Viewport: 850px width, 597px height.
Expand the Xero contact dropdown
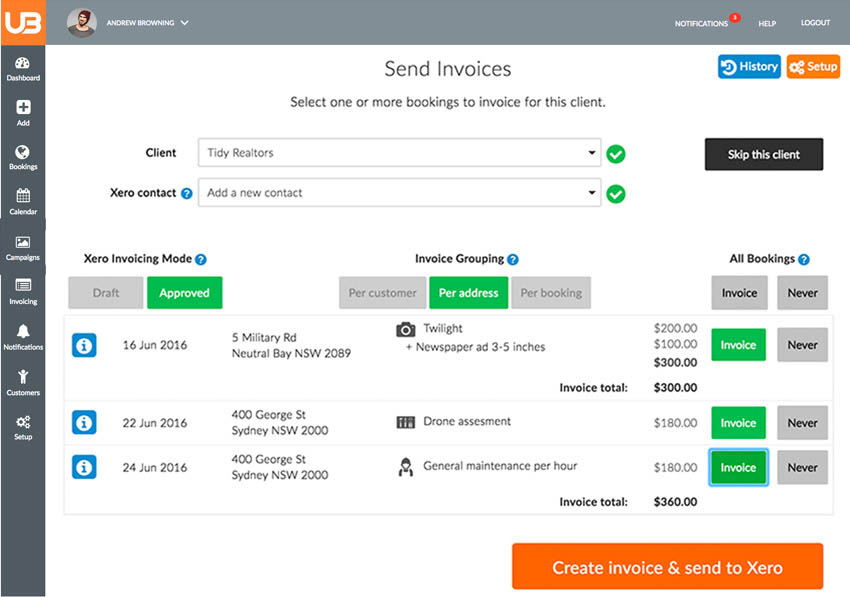(x=399, y=193)
